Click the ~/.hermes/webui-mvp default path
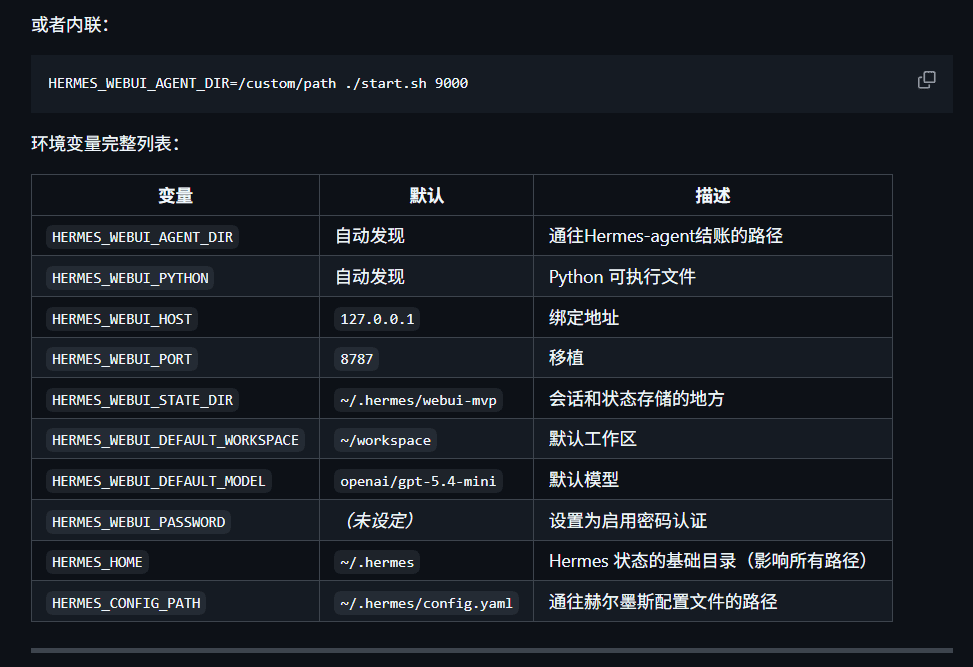Image resolution: width=973 pixels, height=667 pixels. [418, 400]
